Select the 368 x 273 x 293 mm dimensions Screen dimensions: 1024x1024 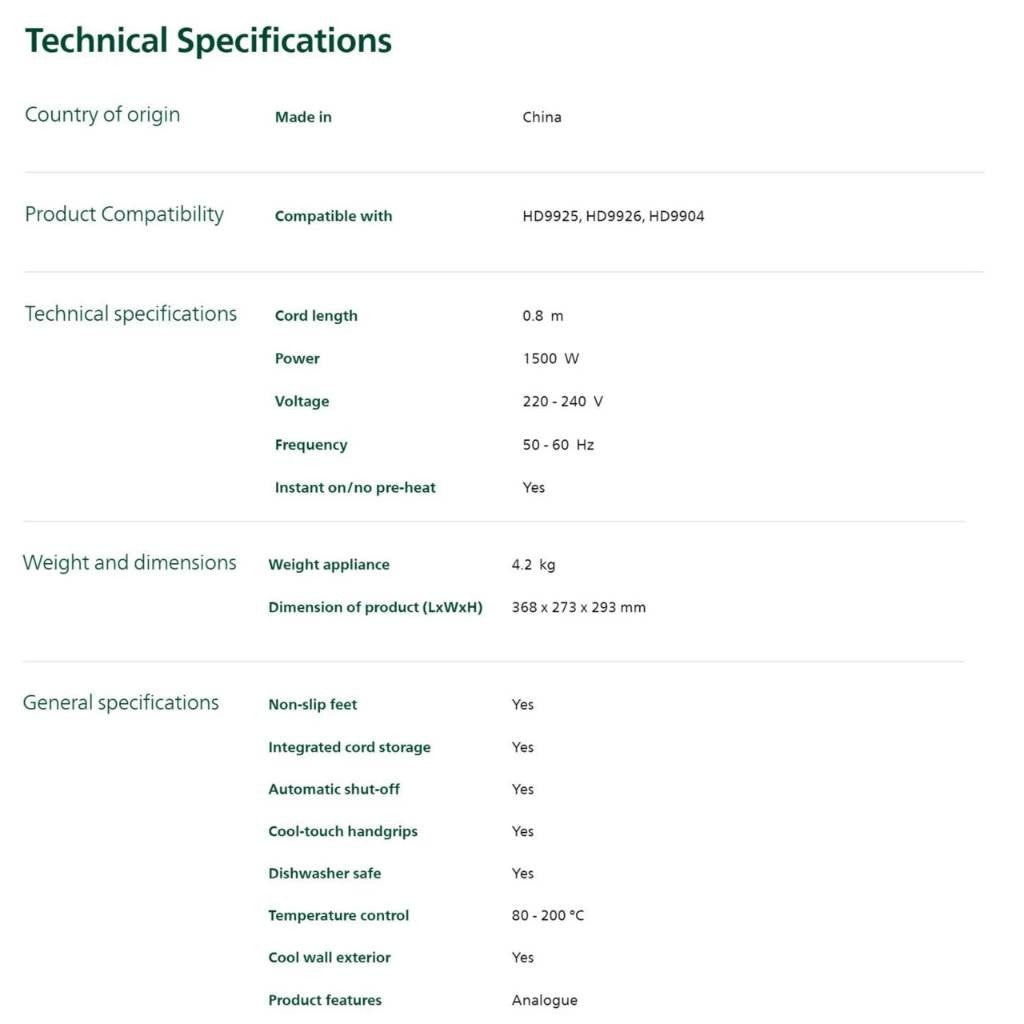coord(578,607)
